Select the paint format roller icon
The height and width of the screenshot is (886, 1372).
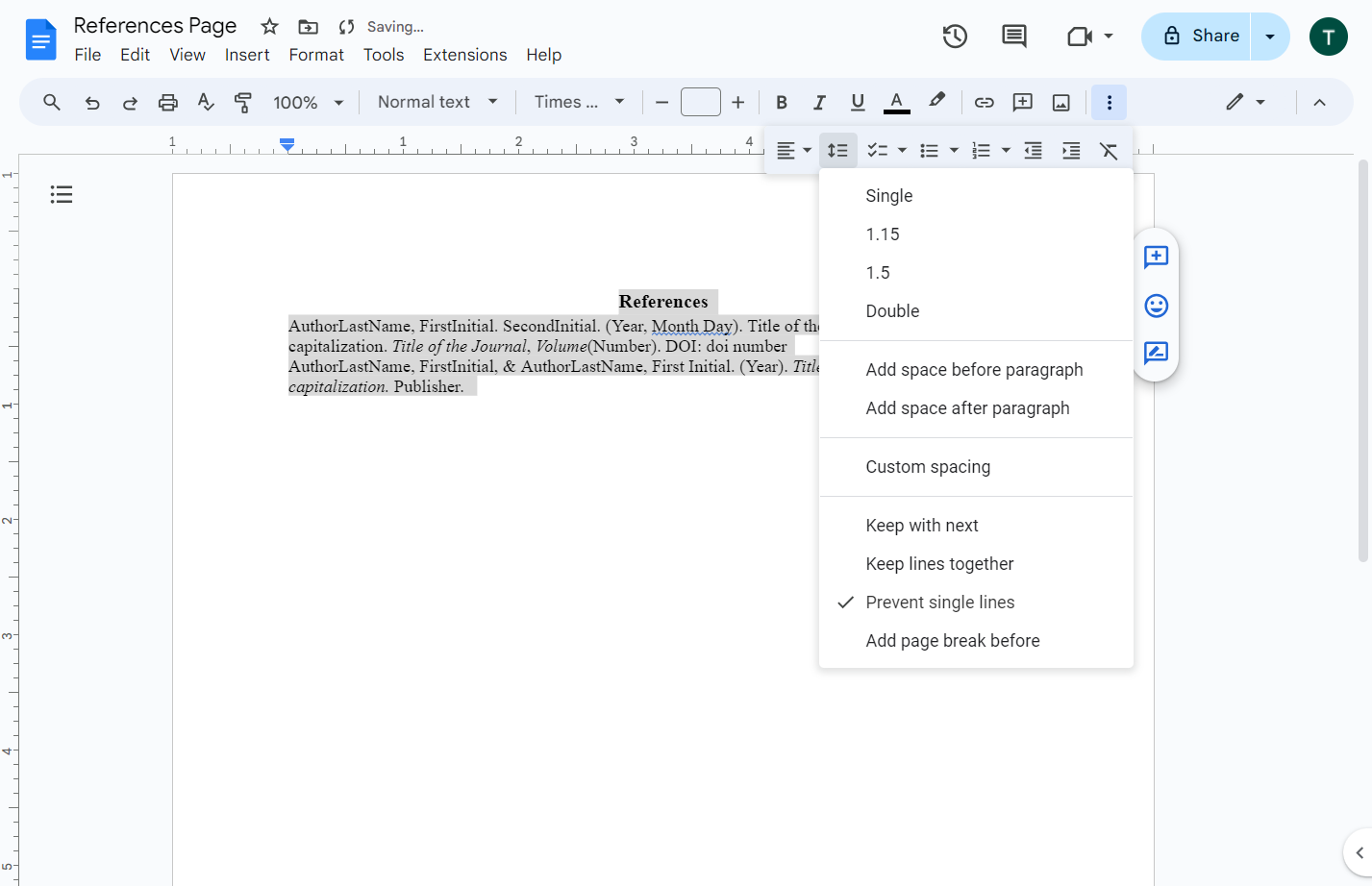(x=243, y=102)
